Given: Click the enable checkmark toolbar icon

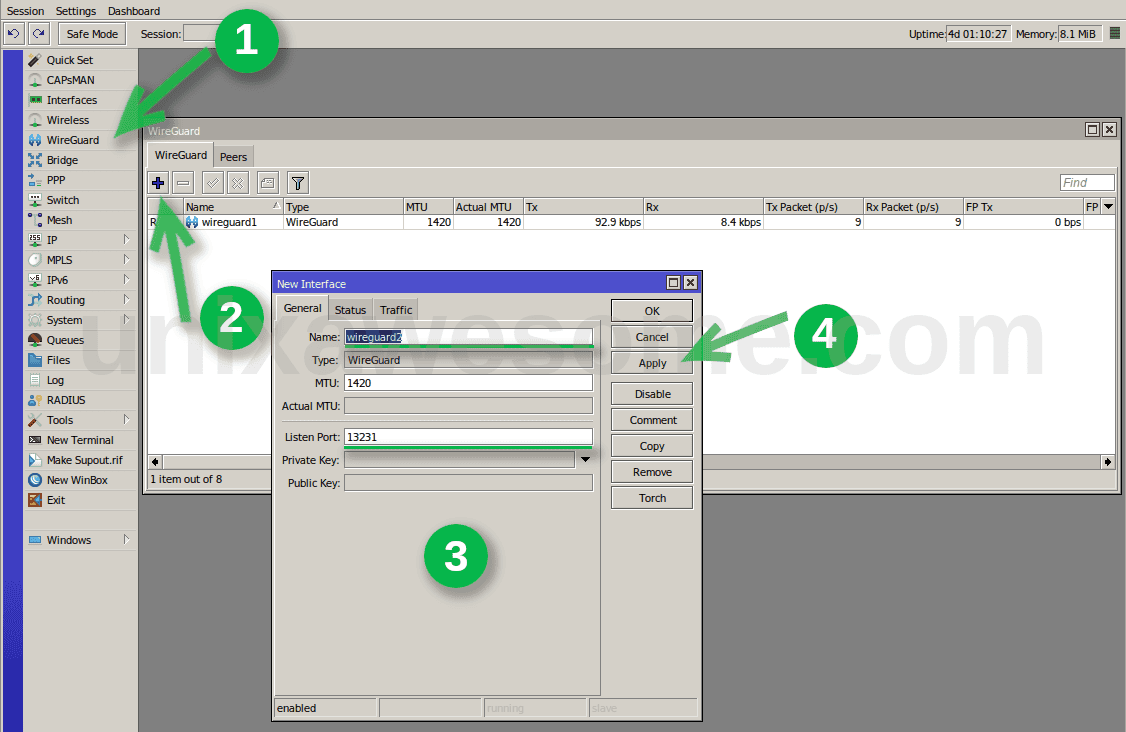Looking at the screenshot, I should tap(212, 183).
